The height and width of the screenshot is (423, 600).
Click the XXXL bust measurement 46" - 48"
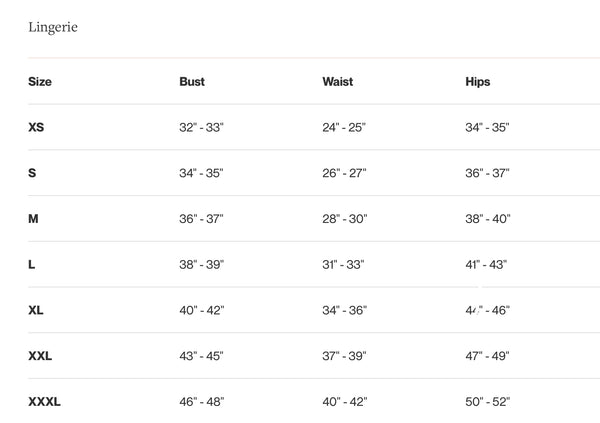(202, 402)
